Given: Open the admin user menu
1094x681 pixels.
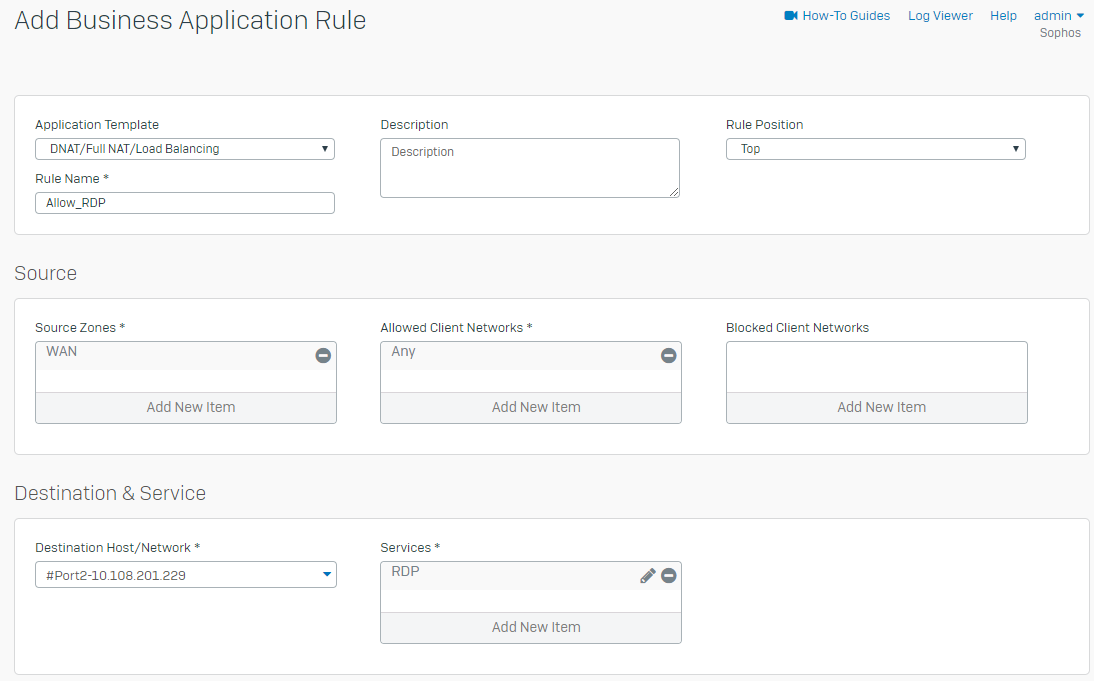Looking at the screenshot, I should coord(1058,16).
